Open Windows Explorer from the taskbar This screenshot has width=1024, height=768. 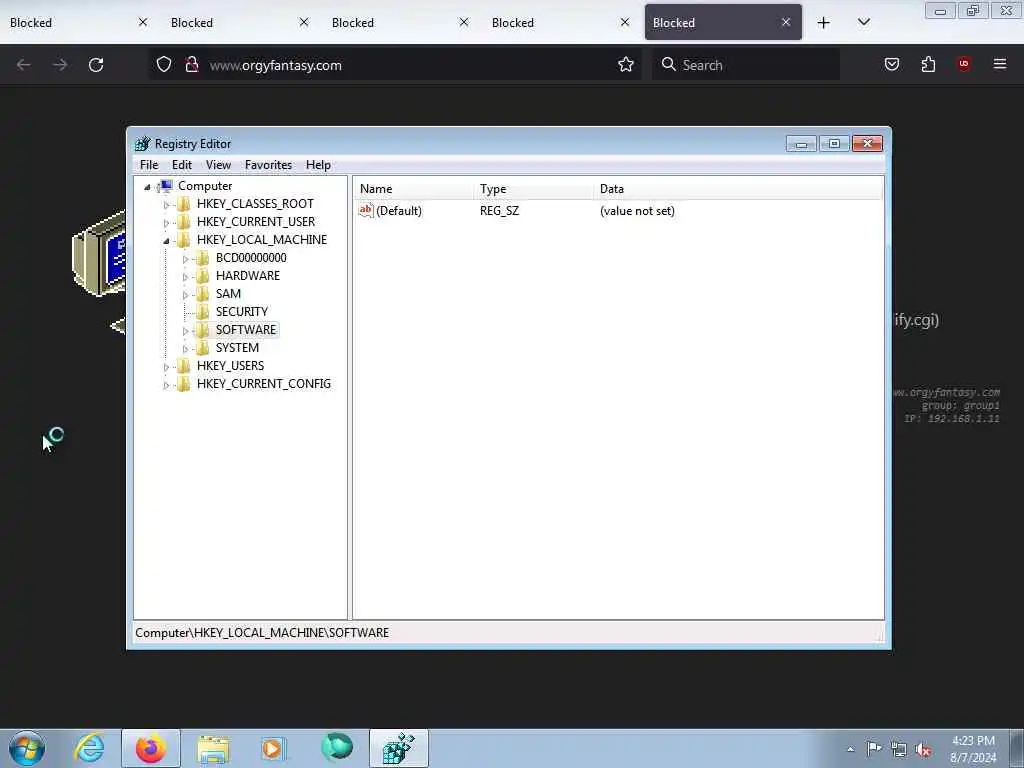coord(213,748)
